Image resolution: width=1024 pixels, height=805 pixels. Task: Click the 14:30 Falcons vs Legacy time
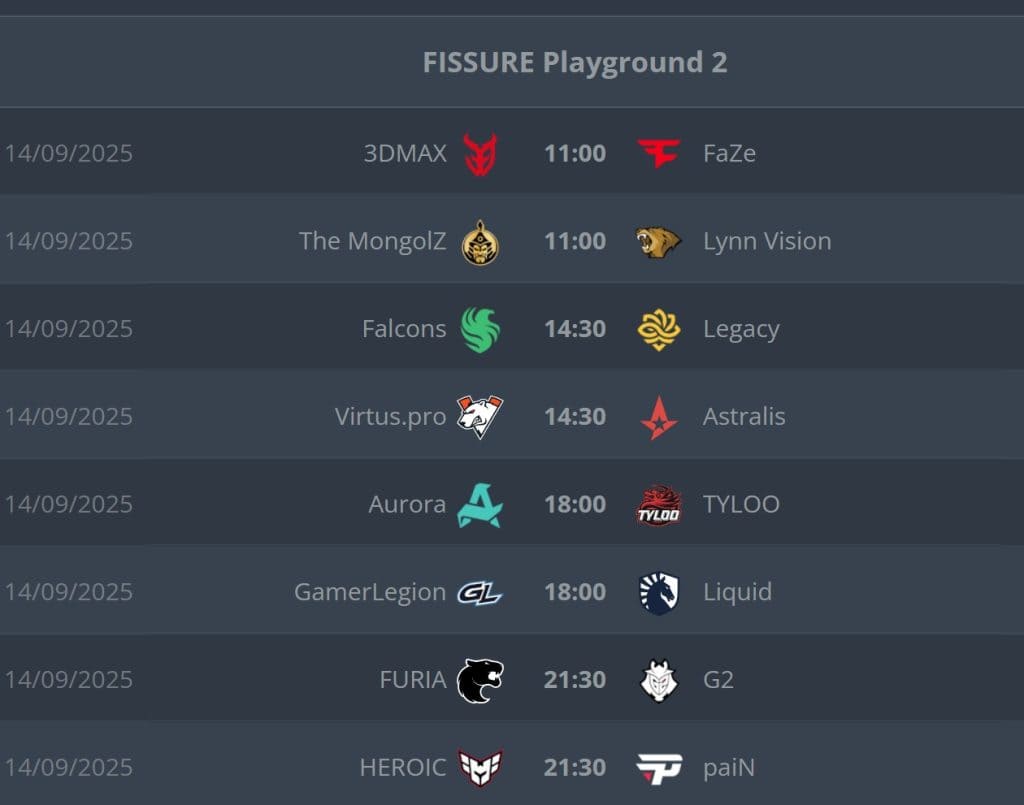click(575, 329)
